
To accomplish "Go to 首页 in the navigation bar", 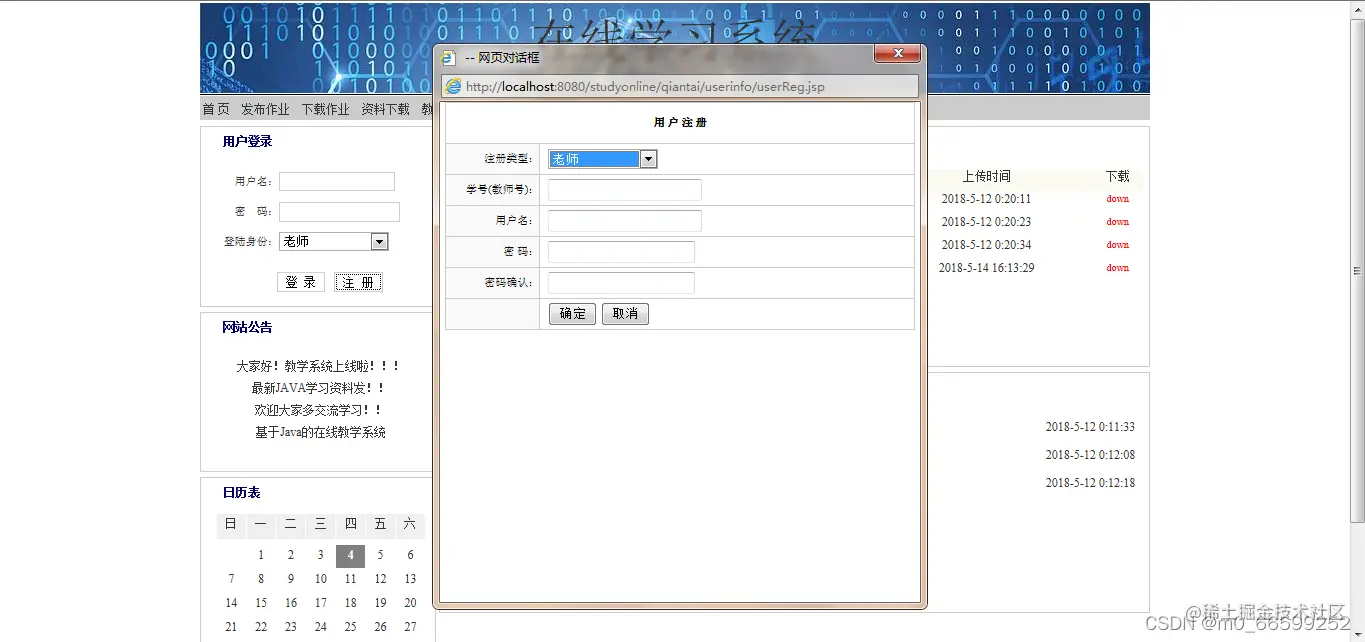I will [x=216, y=109].
